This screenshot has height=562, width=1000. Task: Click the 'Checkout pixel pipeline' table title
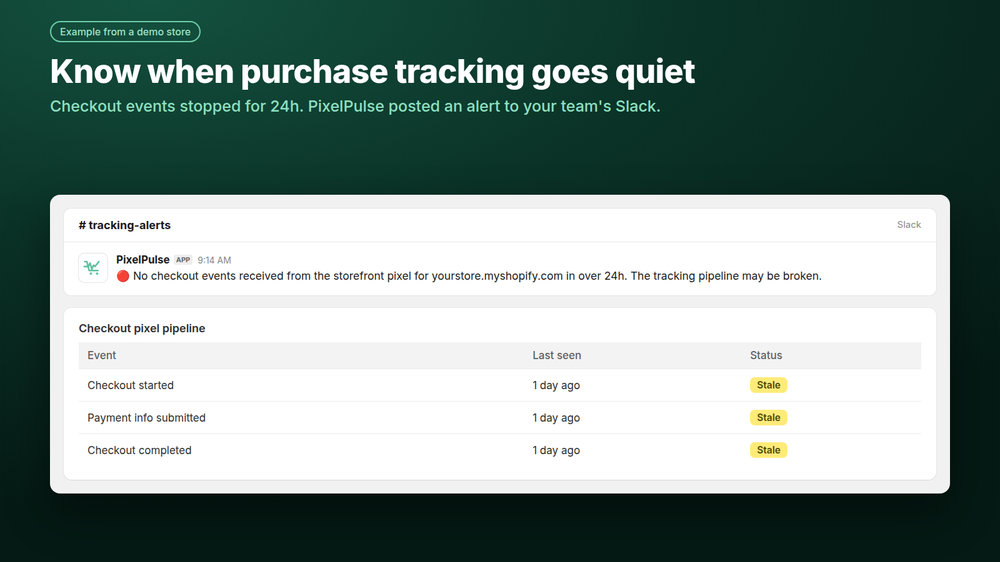142,329
